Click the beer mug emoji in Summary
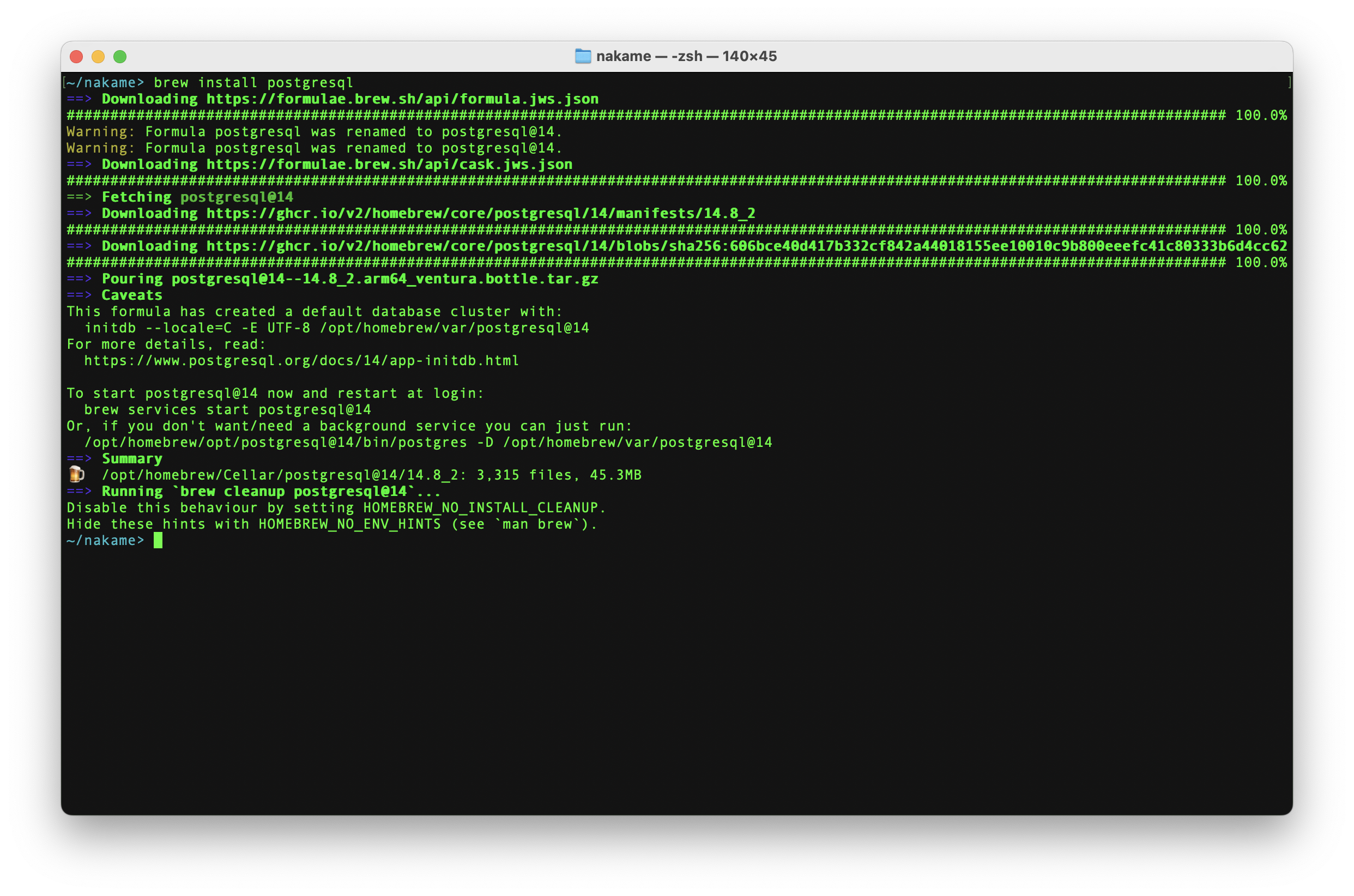This screenshot has height=896, width=1354. (x=76, y=474)
